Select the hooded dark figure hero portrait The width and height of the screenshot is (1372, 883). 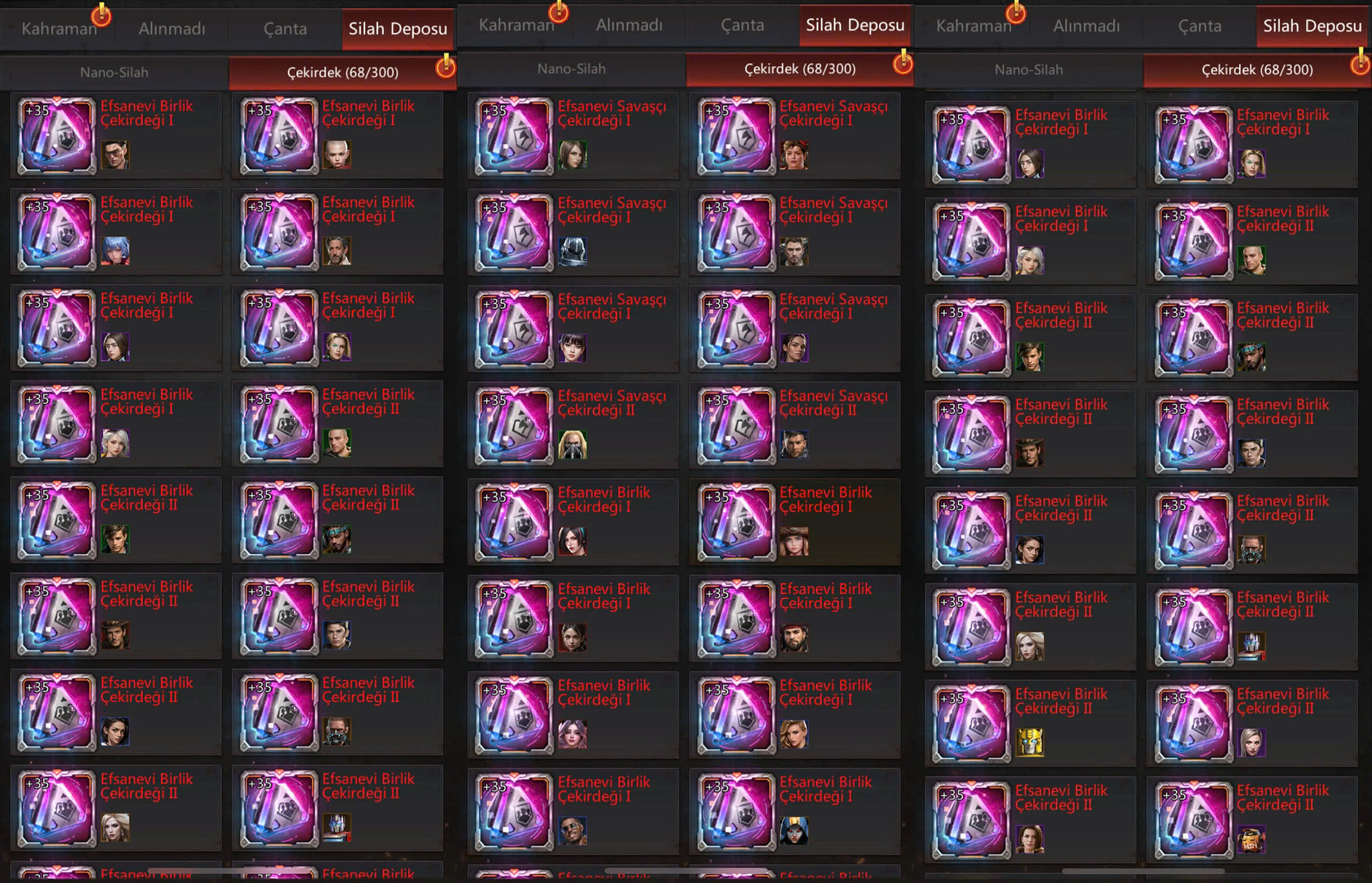794,831
